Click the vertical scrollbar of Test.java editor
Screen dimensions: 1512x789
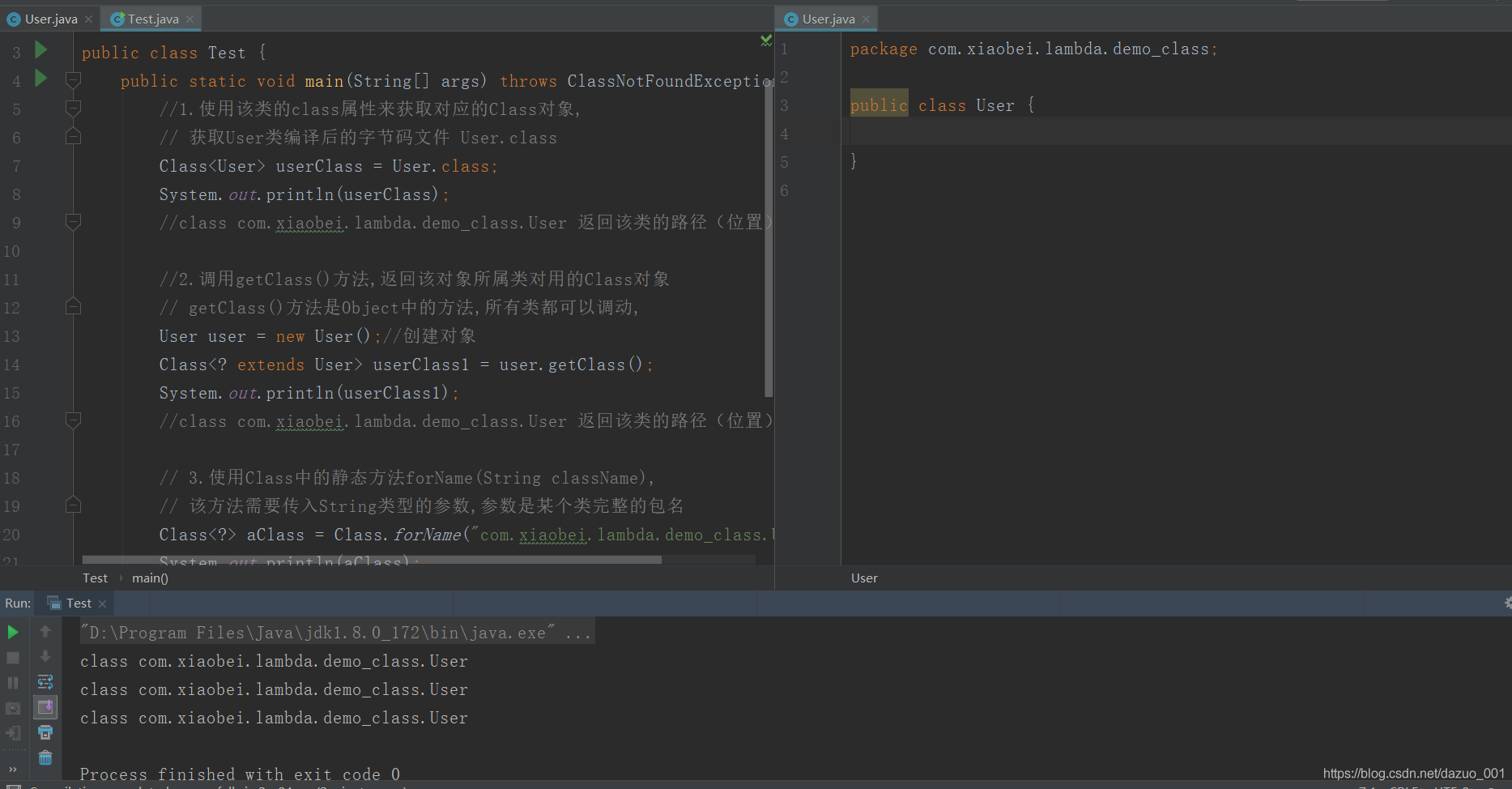(769, 239)
